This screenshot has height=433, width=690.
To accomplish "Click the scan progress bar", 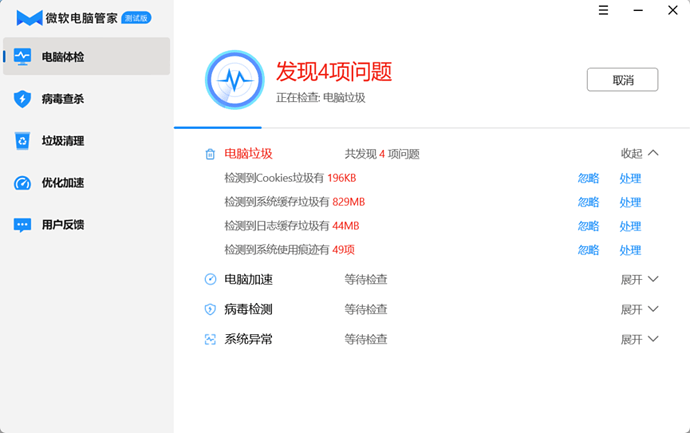I will 432,128.
